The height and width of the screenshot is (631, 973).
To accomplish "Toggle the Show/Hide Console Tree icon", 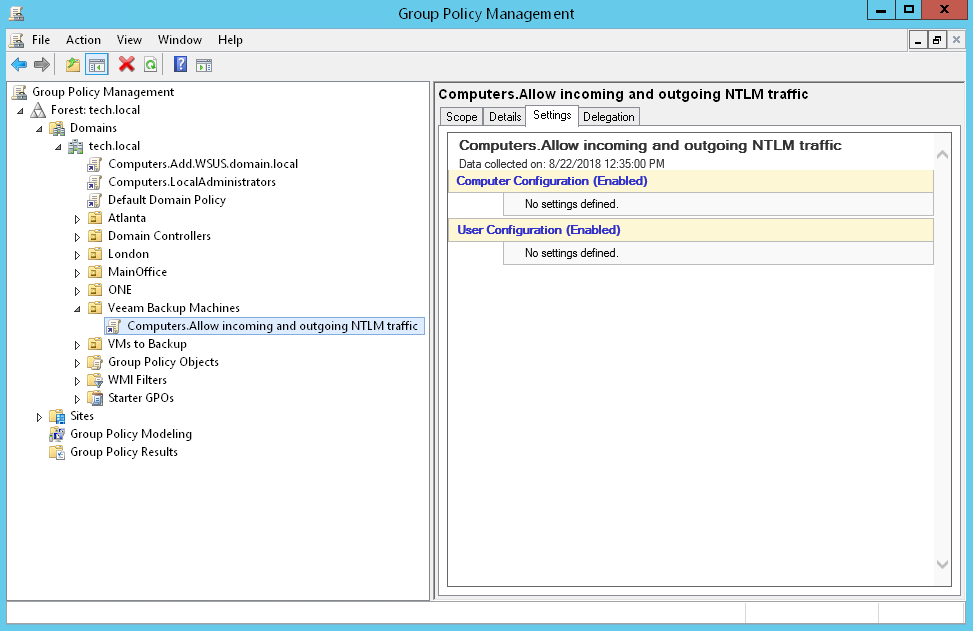I will pos(97,65).
